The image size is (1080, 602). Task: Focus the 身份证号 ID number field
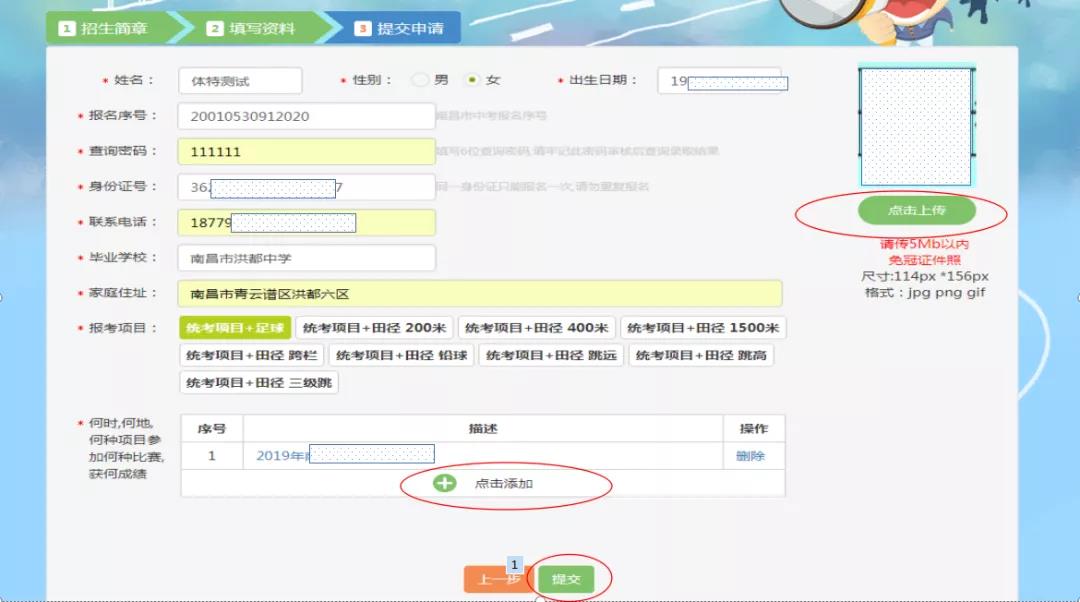pyautogui.click(x=307, y=187)
